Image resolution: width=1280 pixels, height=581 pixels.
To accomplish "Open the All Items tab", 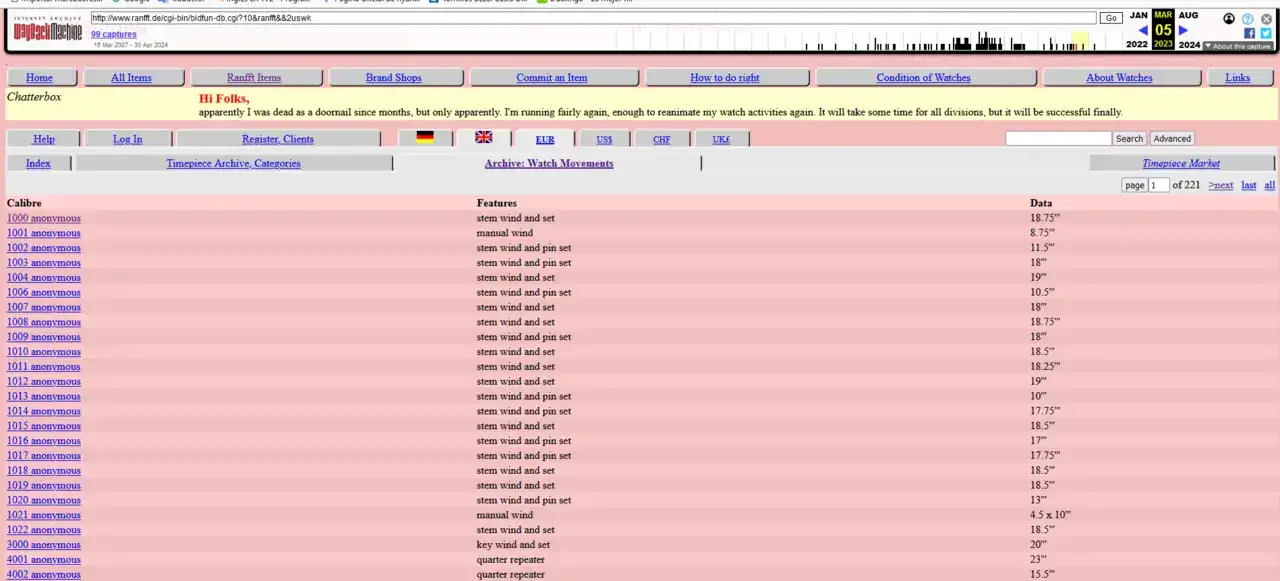I will pos(132,78).
